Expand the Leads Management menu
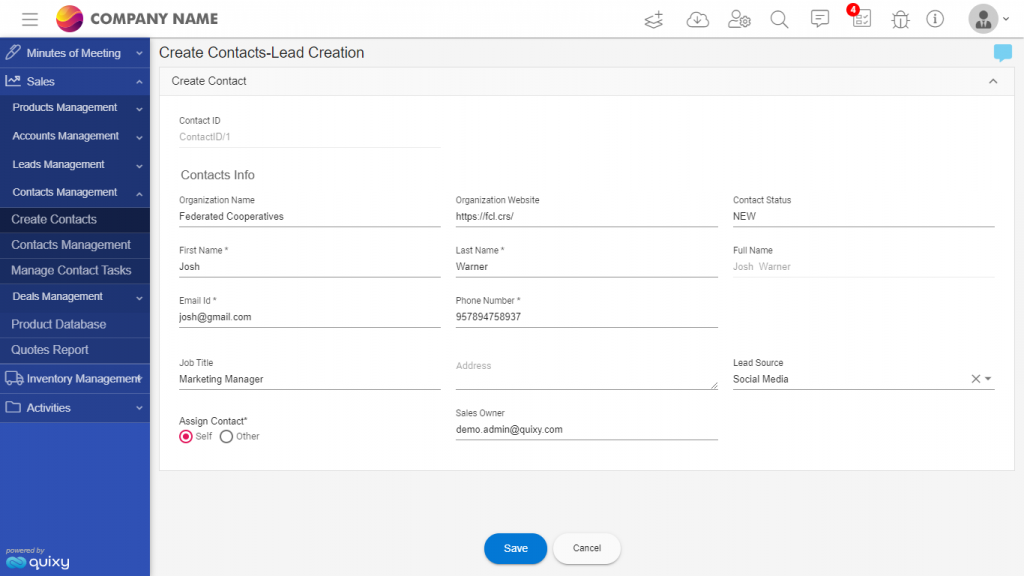Image resolution: width=1024 pixels, height=576 pixels. (74, 165)
